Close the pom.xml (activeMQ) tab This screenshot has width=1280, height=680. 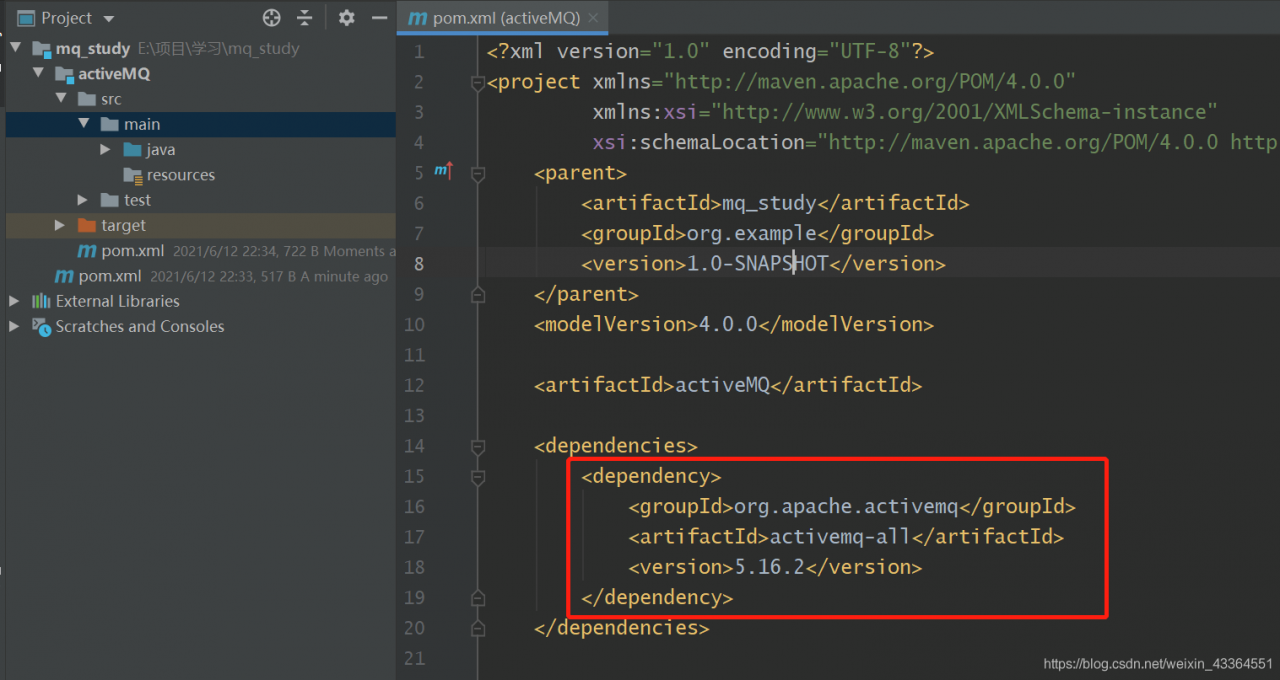594,18
